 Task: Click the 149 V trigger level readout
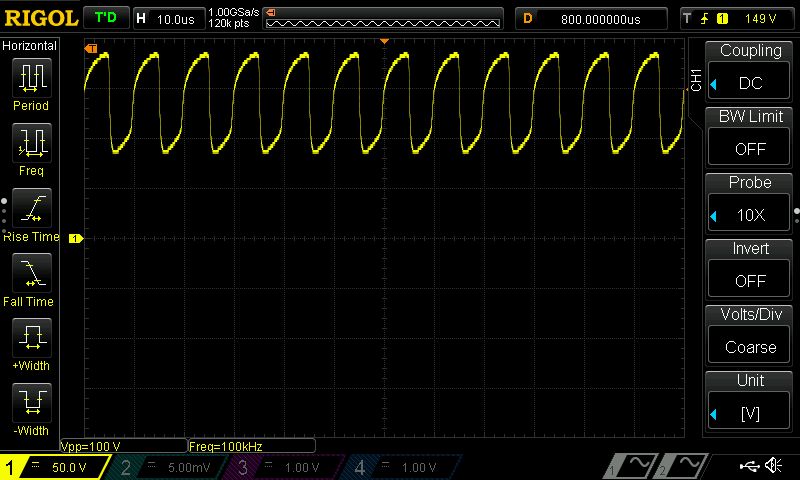tap(760, 19)
